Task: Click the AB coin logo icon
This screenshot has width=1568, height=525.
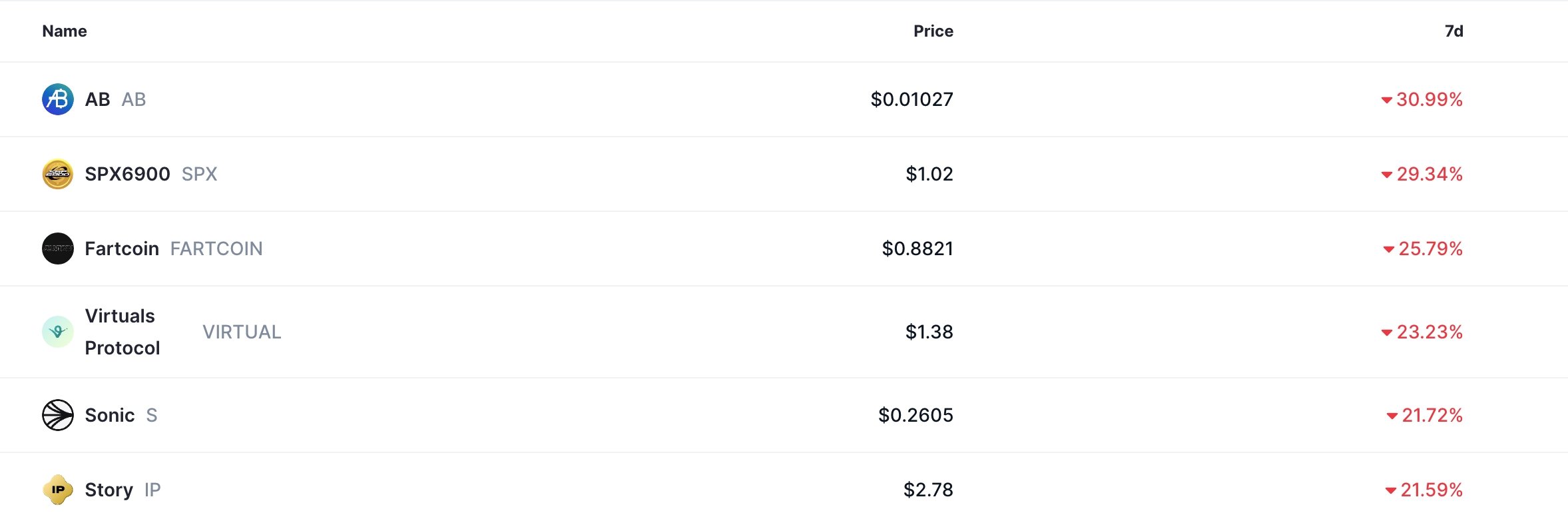Action: pos(58,99)
